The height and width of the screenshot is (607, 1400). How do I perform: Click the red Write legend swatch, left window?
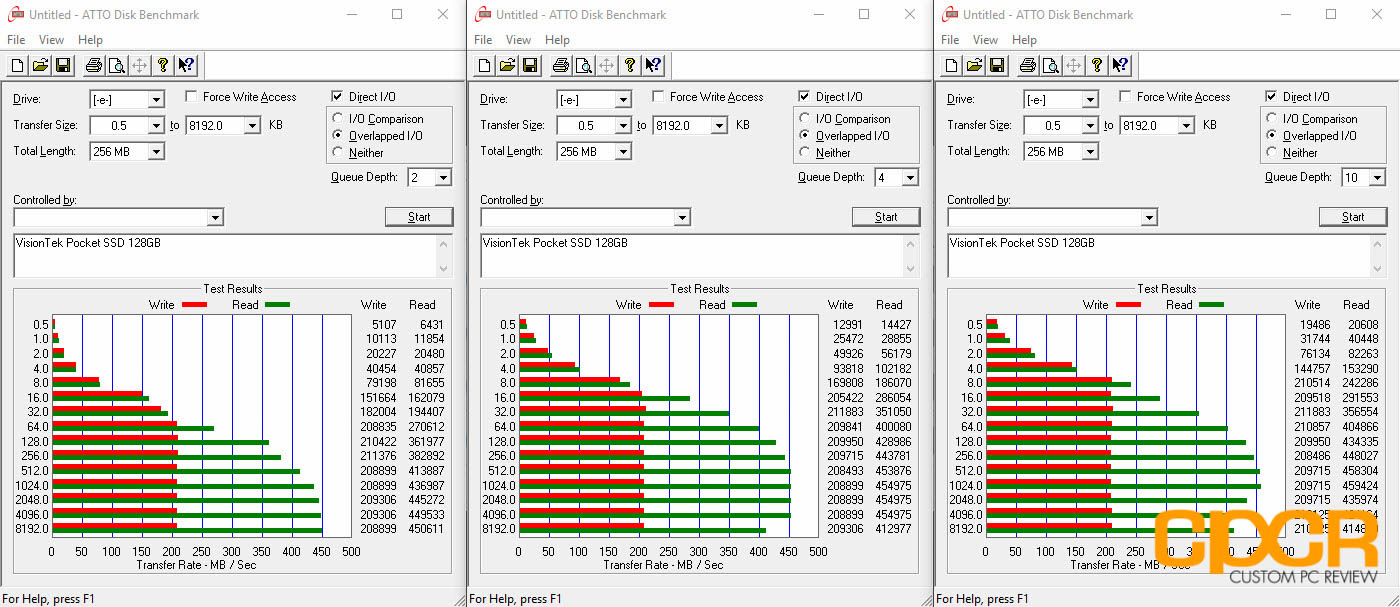pyautogui.click(x=194, y=304)
